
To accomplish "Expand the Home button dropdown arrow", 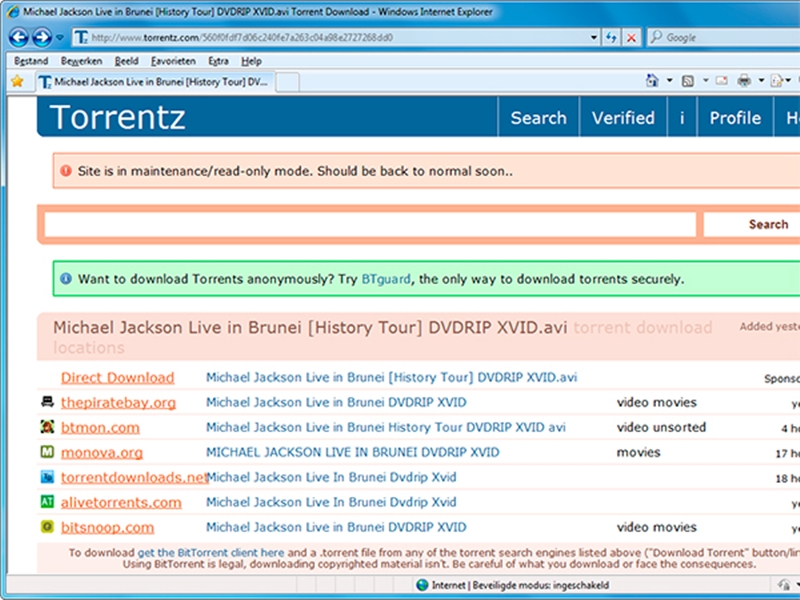I will pyautogui.click(x=669, y=81).
